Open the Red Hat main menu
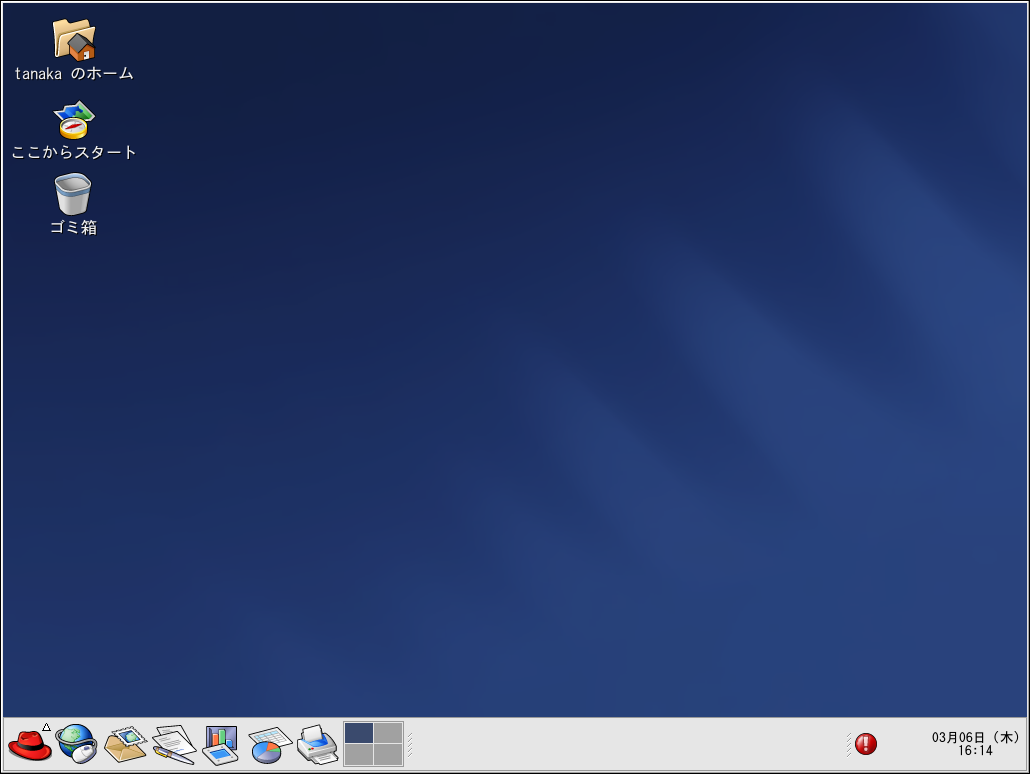Image resolution: width=1030 pixels, height=774 pixels. coord(30,745)
